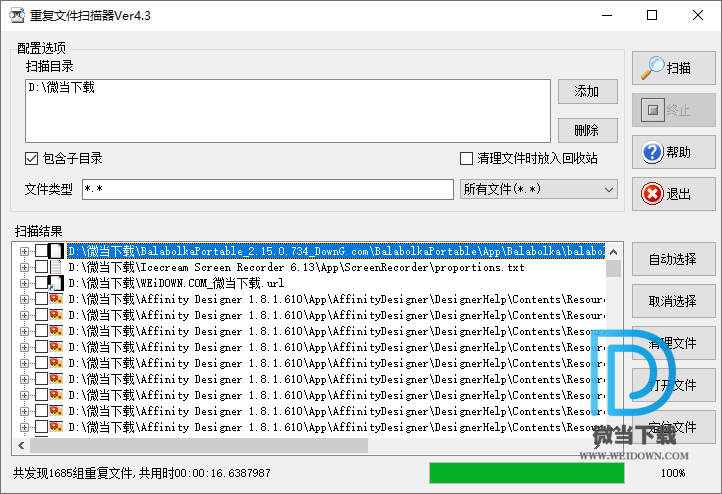The image size is (722, 494).
Task: Check the box for Icecream Screen Recorder proportions.txt
Action: [41, 267]
